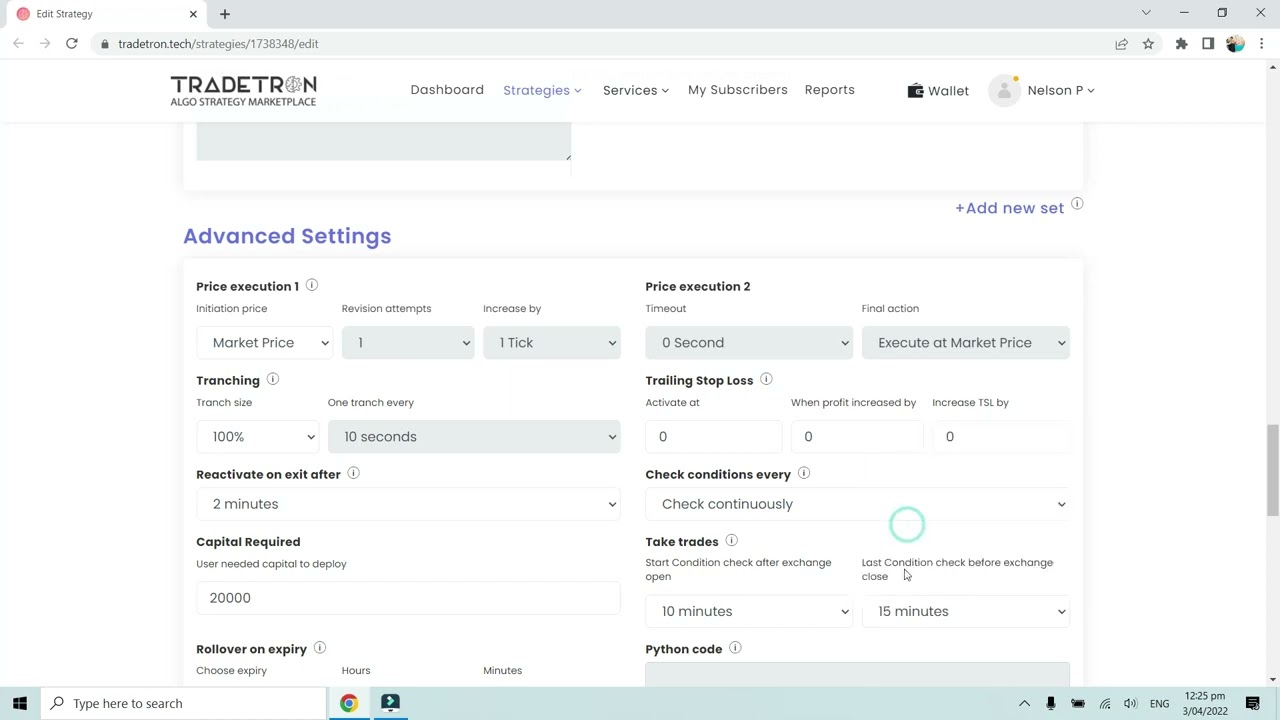
Task: Open Start Condition check 10 minutes dropdown
Action: coord(749,611)
